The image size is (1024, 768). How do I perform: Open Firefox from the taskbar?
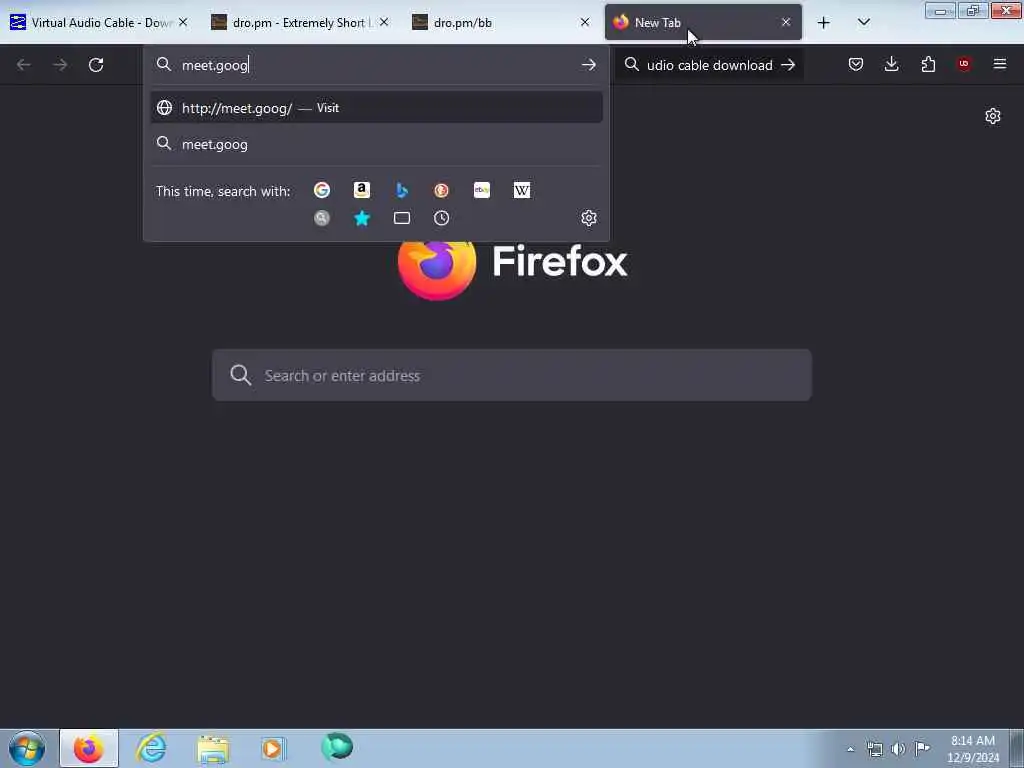point(89,748)
